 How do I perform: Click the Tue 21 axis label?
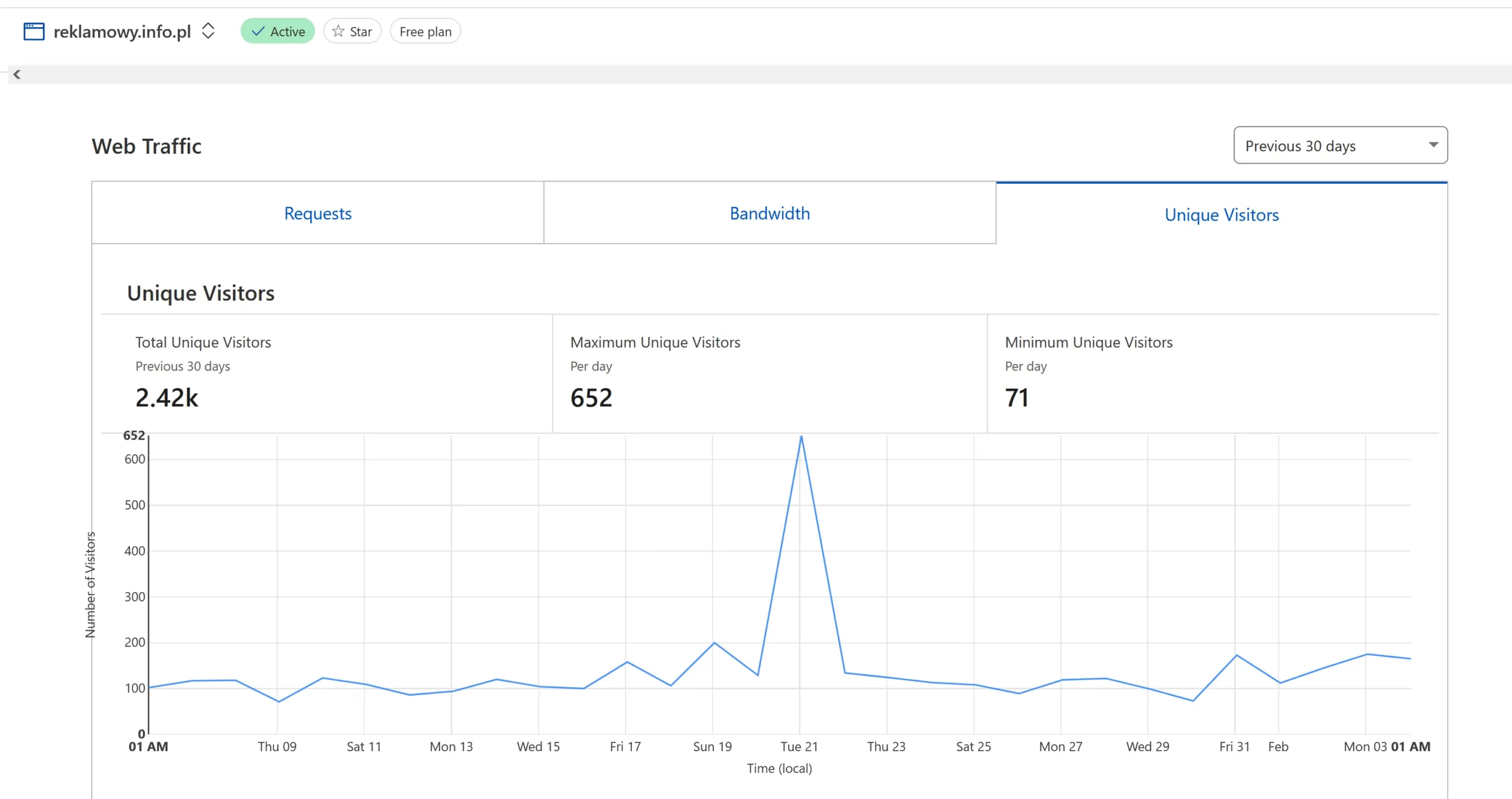coord(799,746)
